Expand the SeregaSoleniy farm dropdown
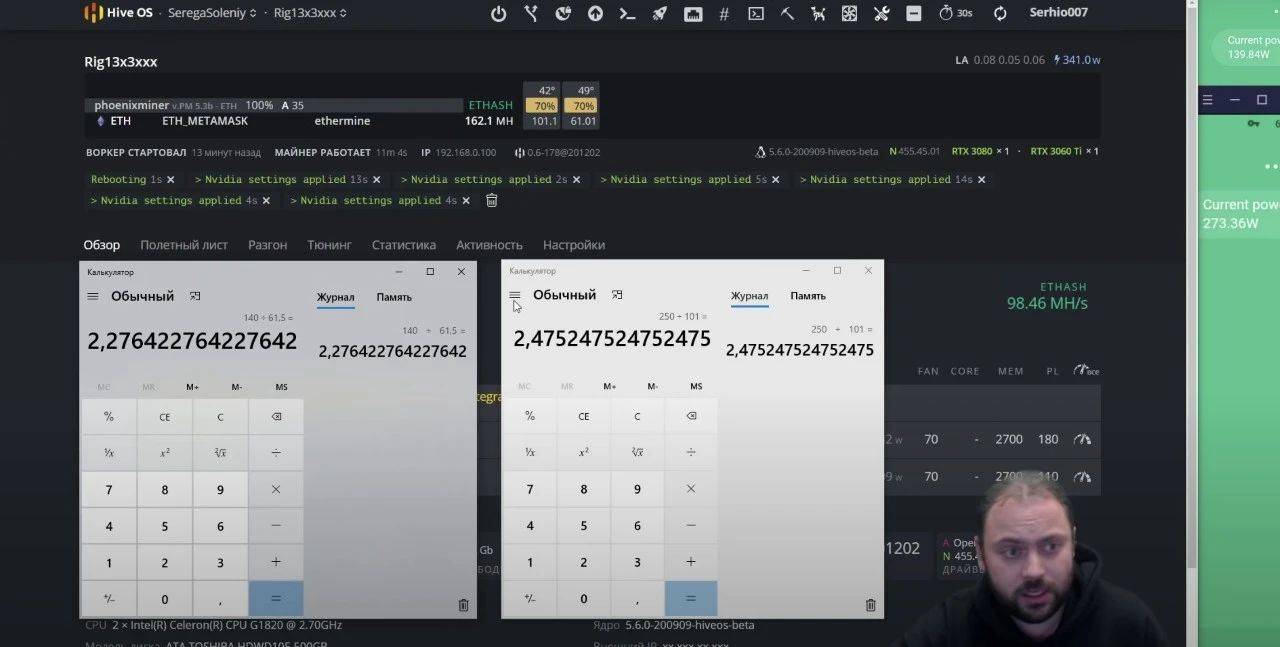 pos(212,13)
